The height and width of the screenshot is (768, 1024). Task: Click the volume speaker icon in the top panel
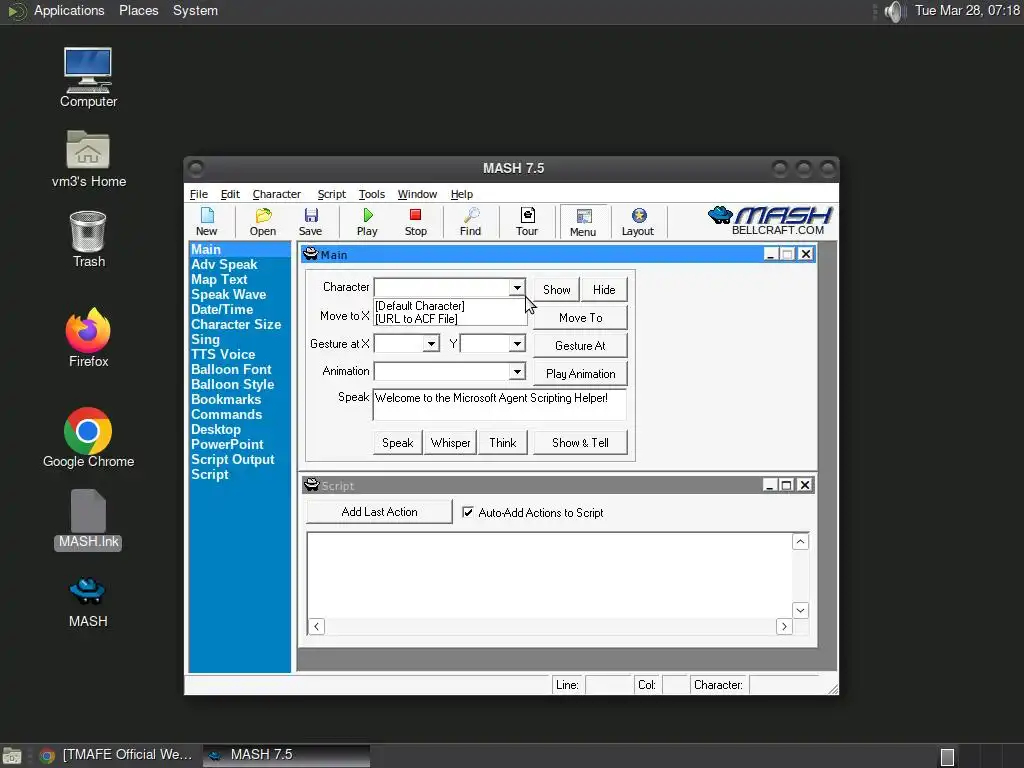[x=893, y=11]
